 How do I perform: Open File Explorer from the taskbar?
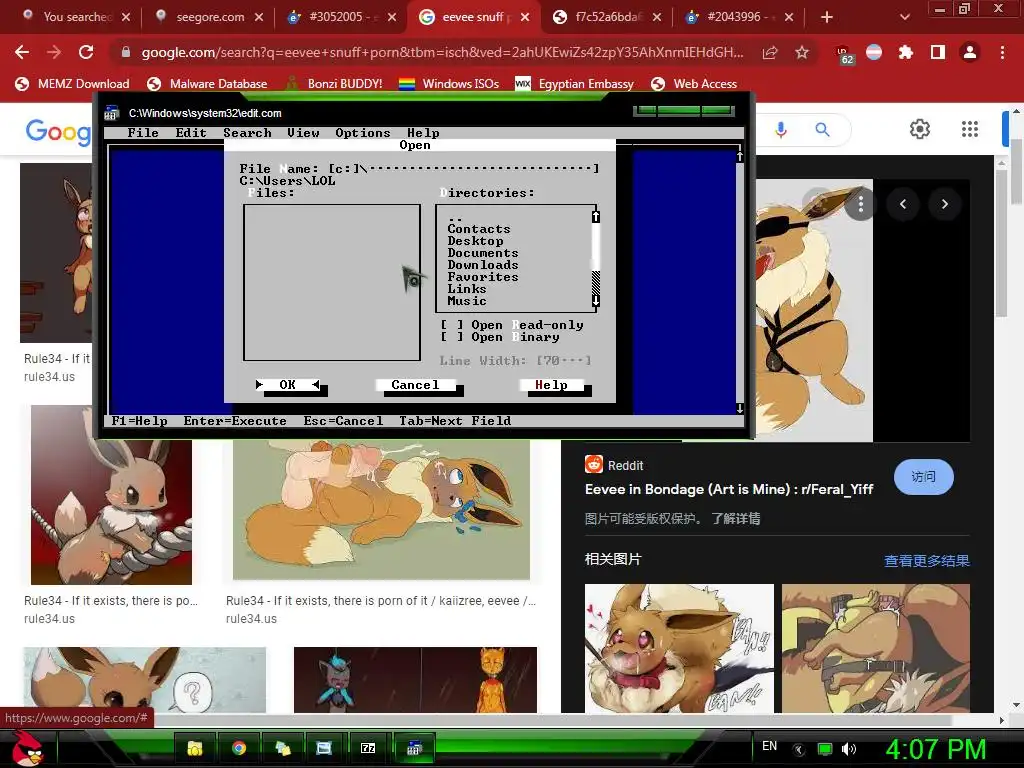194,748
